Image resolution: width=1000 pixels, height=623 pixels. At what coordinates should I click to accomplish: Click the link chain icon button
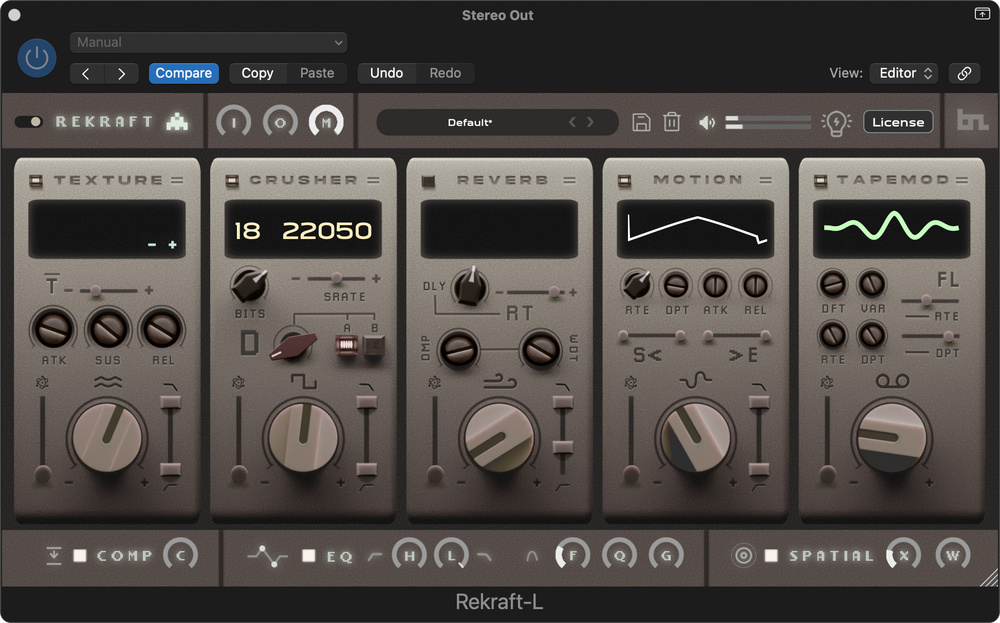coord(964,73)
